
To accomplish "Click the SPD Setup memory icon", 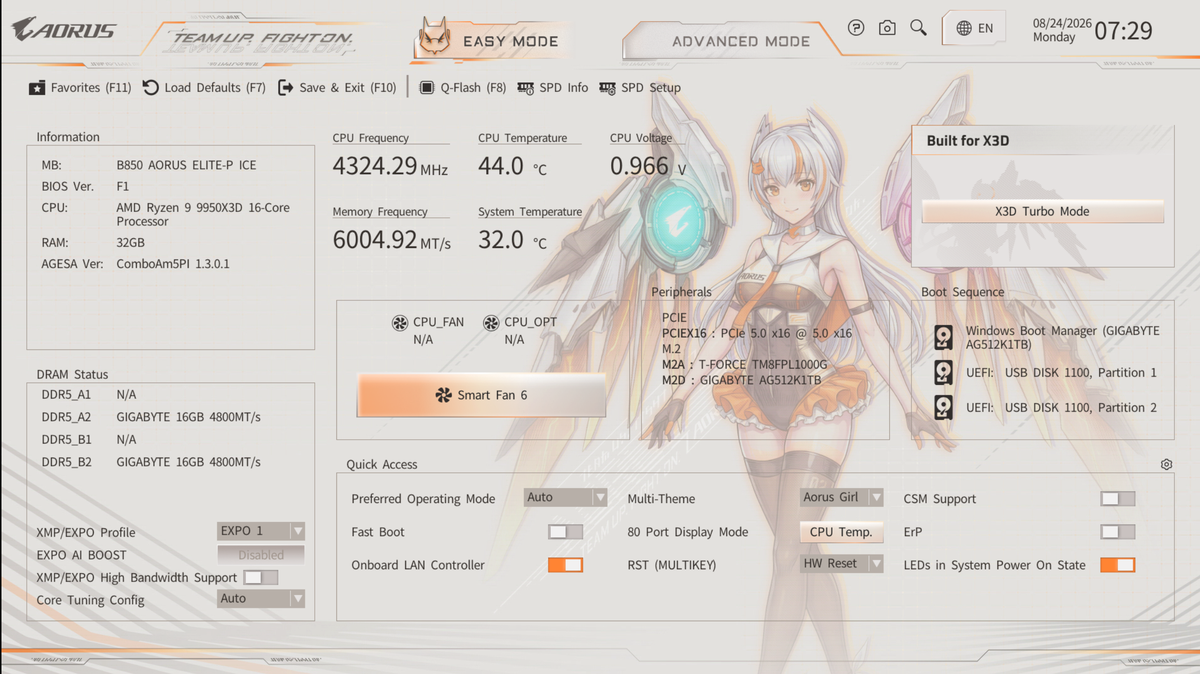I will point(607,88).
